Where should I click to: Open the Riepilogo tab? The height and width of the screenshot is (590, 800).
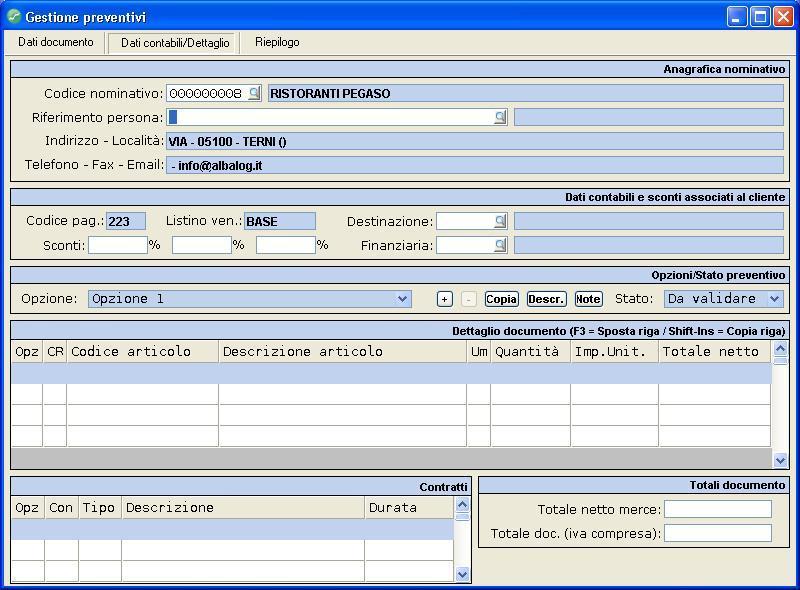[x=277, y=42]
